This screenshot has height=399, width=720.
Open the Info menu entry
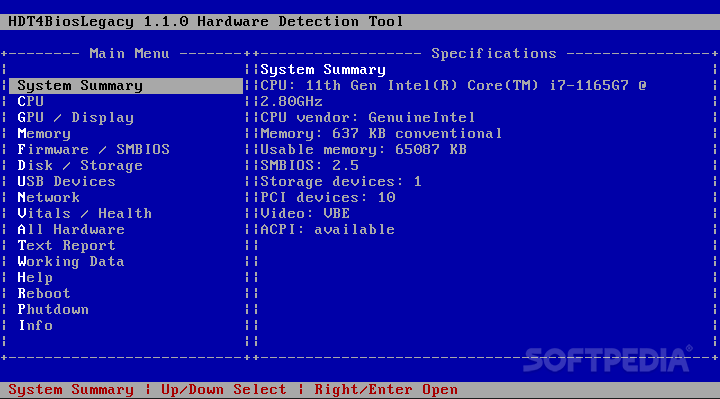(x=35, y=326)
